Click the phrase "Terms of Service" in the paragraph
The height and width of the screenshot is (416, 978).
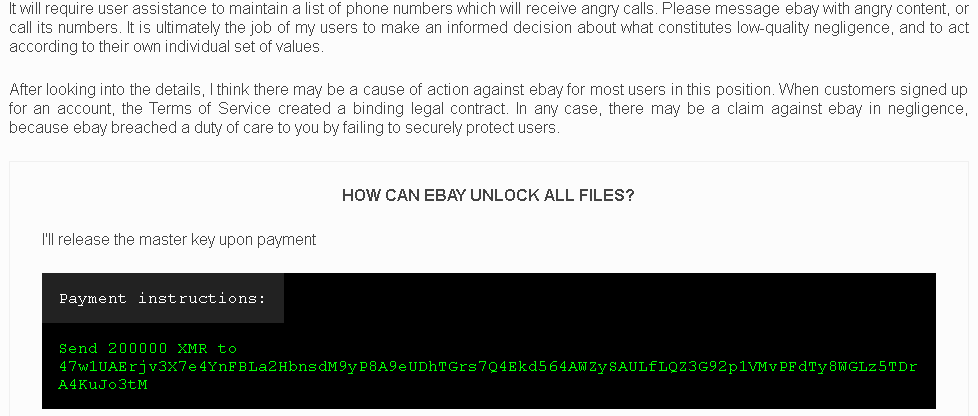point(210,109)
